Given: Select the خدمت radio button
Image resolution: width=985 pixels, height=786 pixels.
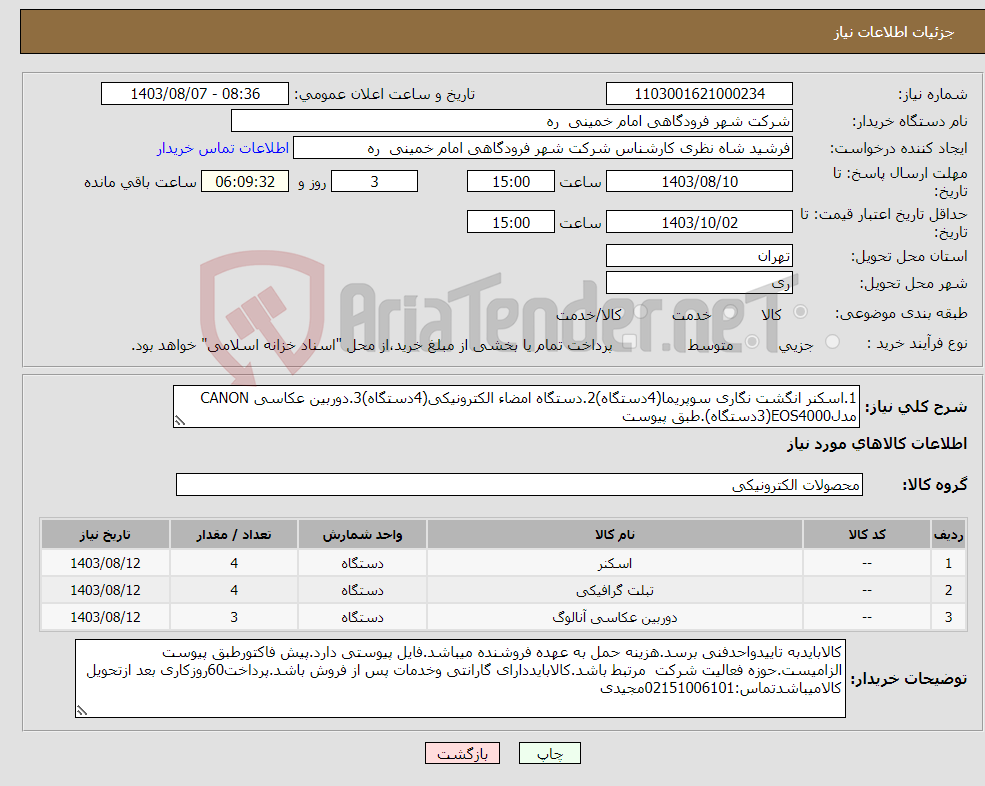Looking at the screenshot, I should pyautogui.click(x=729, y=312).
